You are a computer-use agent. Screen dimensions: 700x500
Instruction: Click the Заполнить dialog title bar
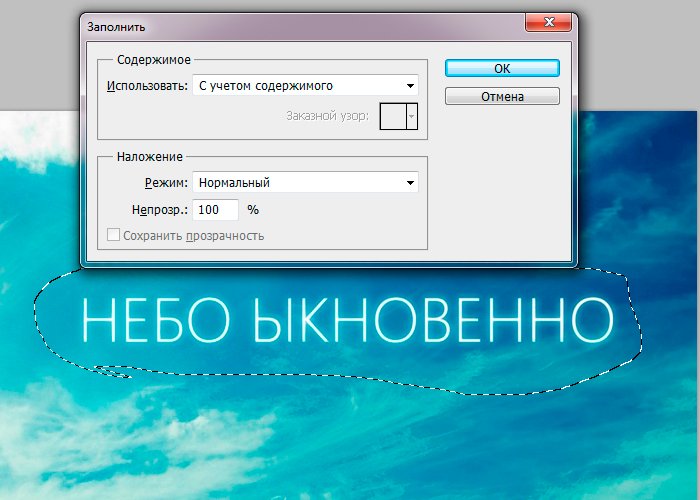[x=300, y=23]
